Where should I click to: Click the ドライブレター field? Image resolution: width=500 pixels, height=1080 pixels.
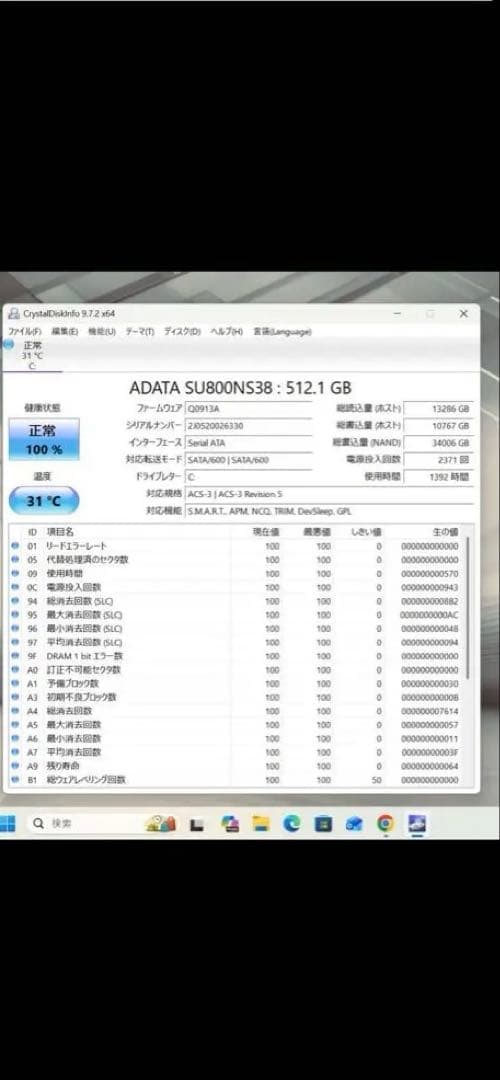pos(249,477)
